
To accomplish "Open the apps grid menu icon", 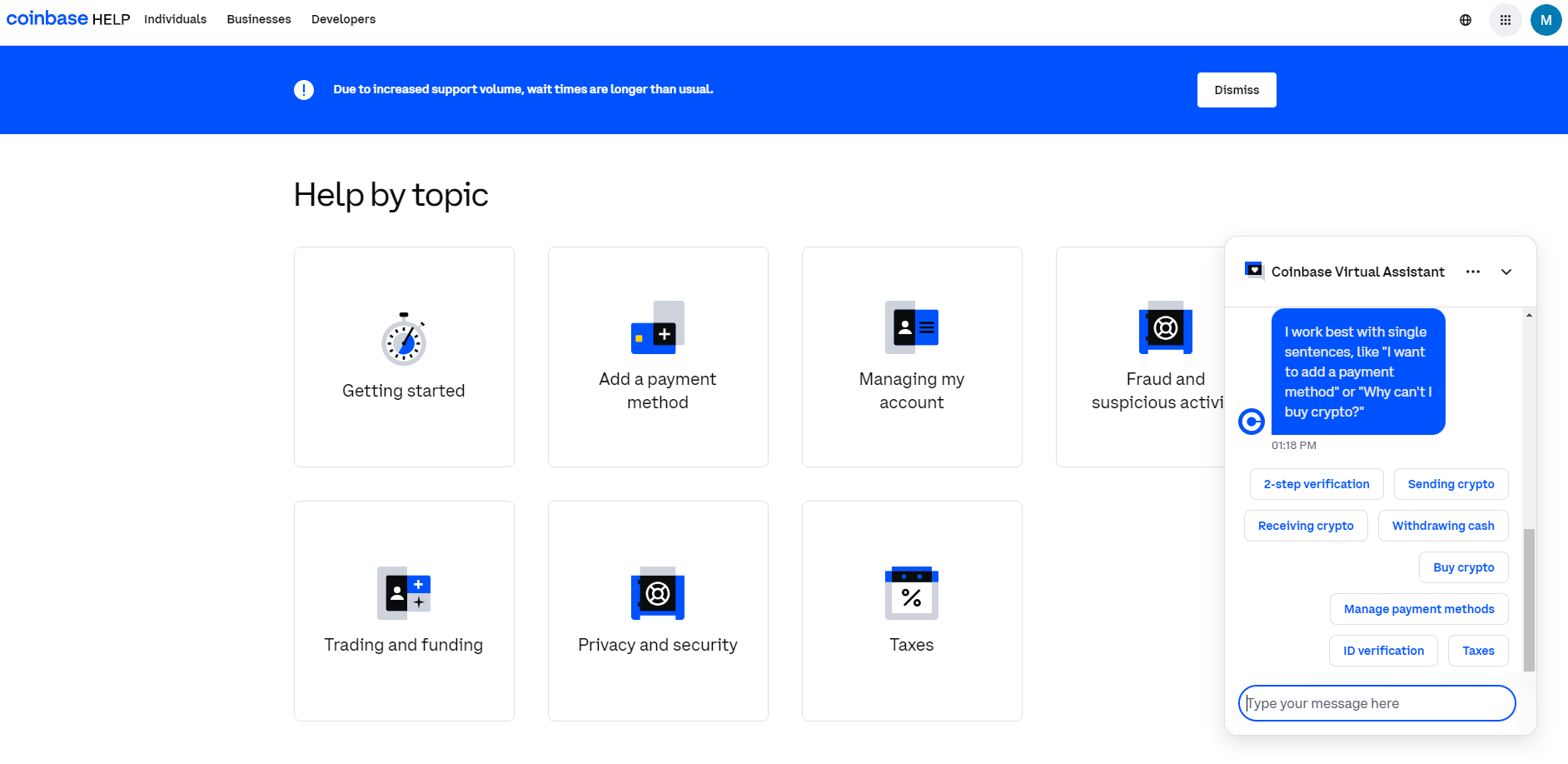I will coord(1505,20).
